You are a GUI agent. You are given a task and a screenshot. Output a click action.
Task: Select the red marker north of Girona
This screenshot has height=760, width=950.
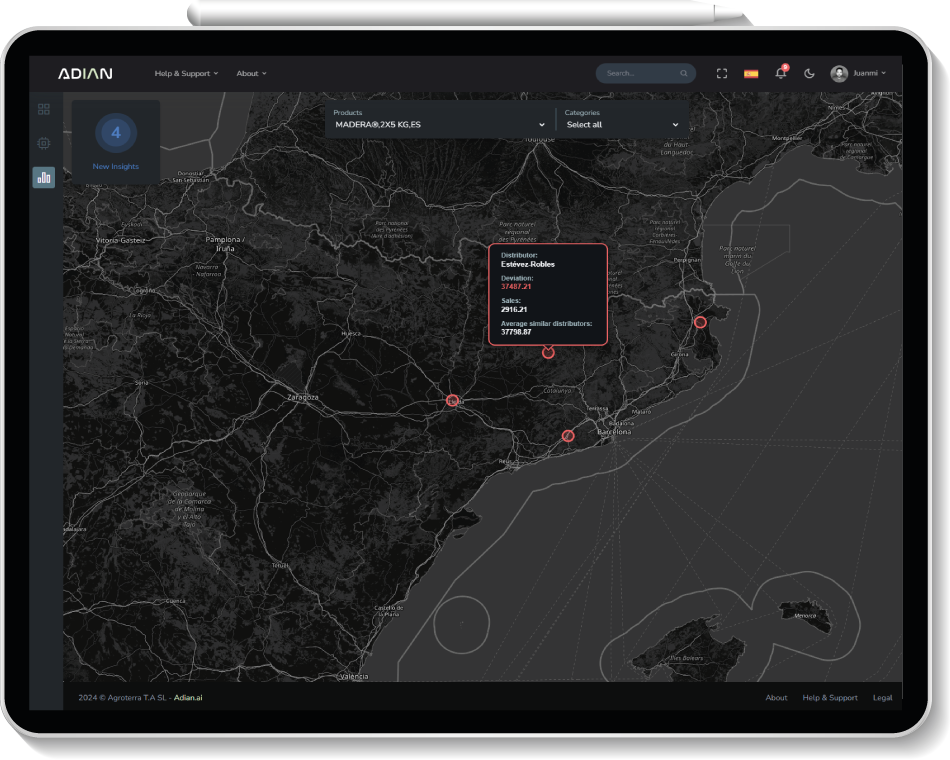coord(700,322)
